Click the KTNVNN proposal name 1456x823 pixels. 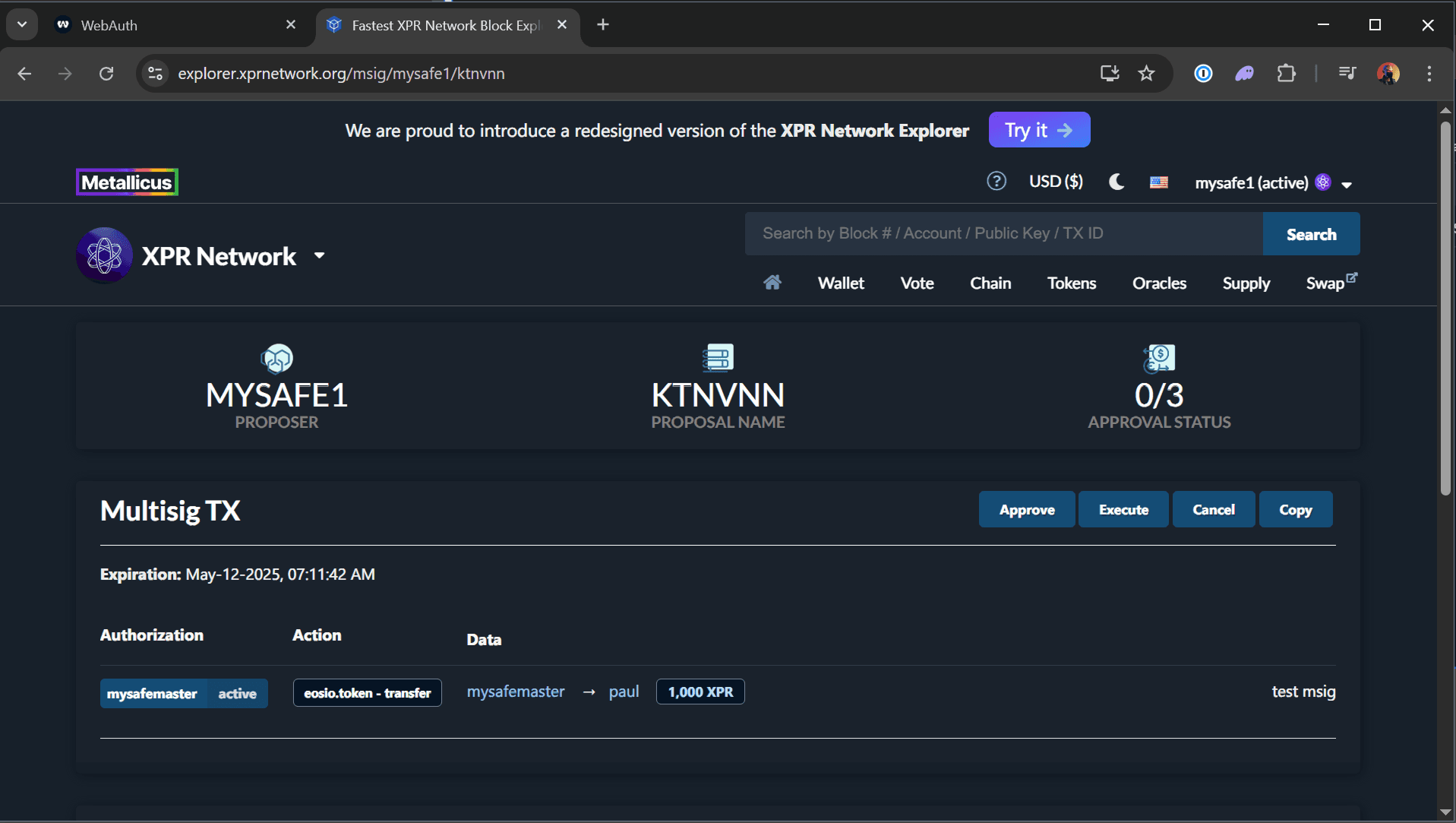[718, 395]
